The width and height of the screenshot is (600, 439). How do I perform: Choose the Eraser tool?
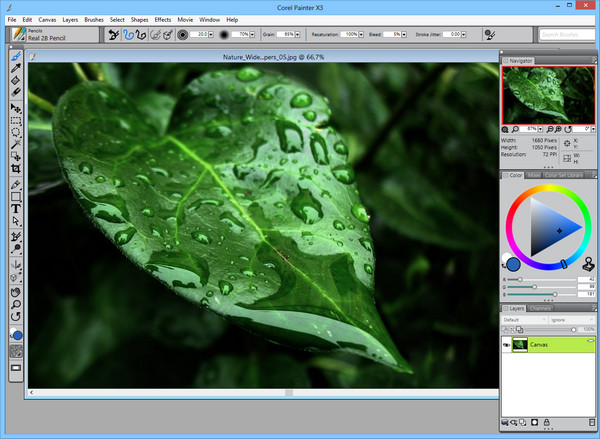[x=16, y=92]
